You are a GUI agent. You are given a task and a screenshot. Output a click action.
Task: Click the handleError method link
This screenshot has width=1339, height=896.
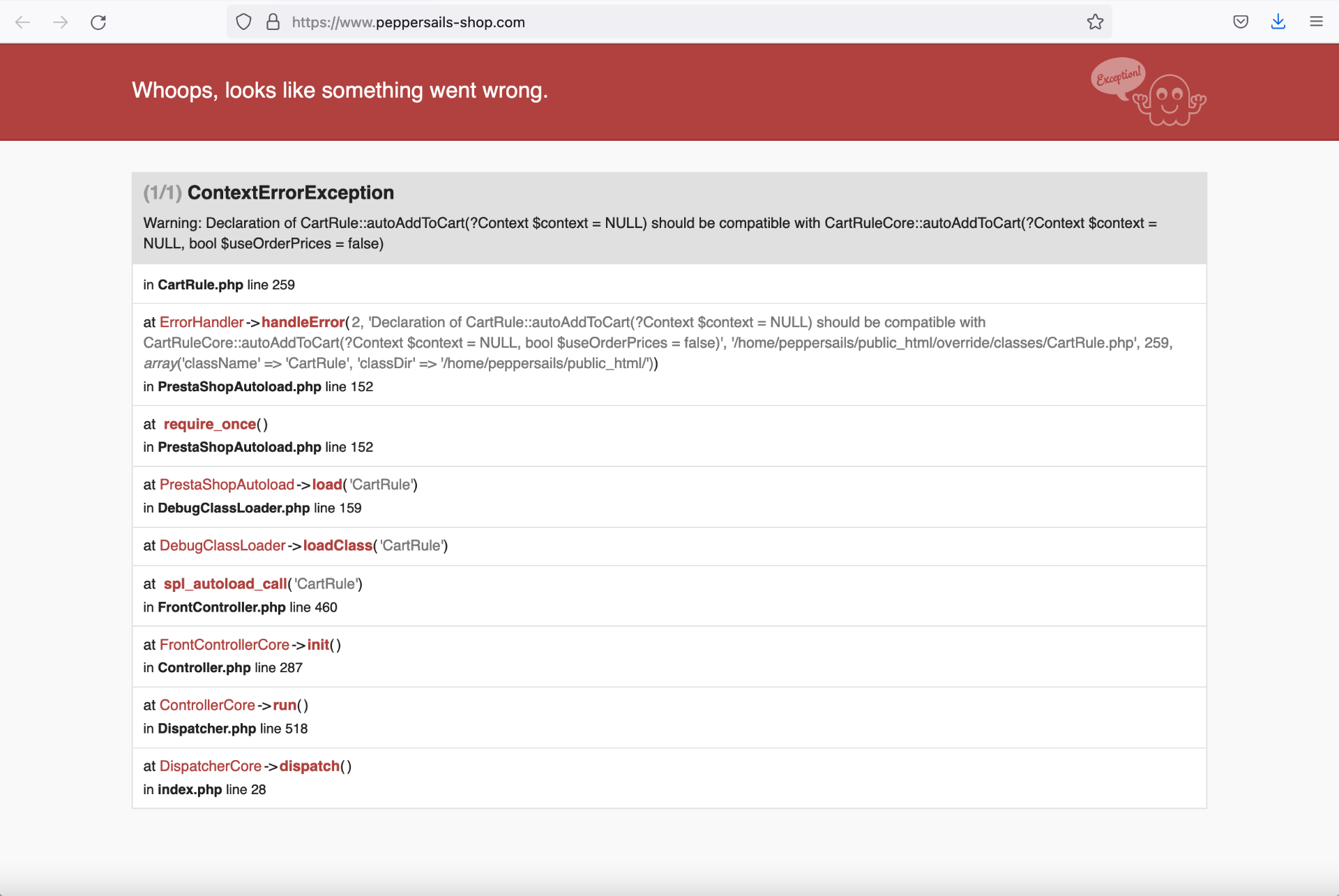click(x=303, y=322)
